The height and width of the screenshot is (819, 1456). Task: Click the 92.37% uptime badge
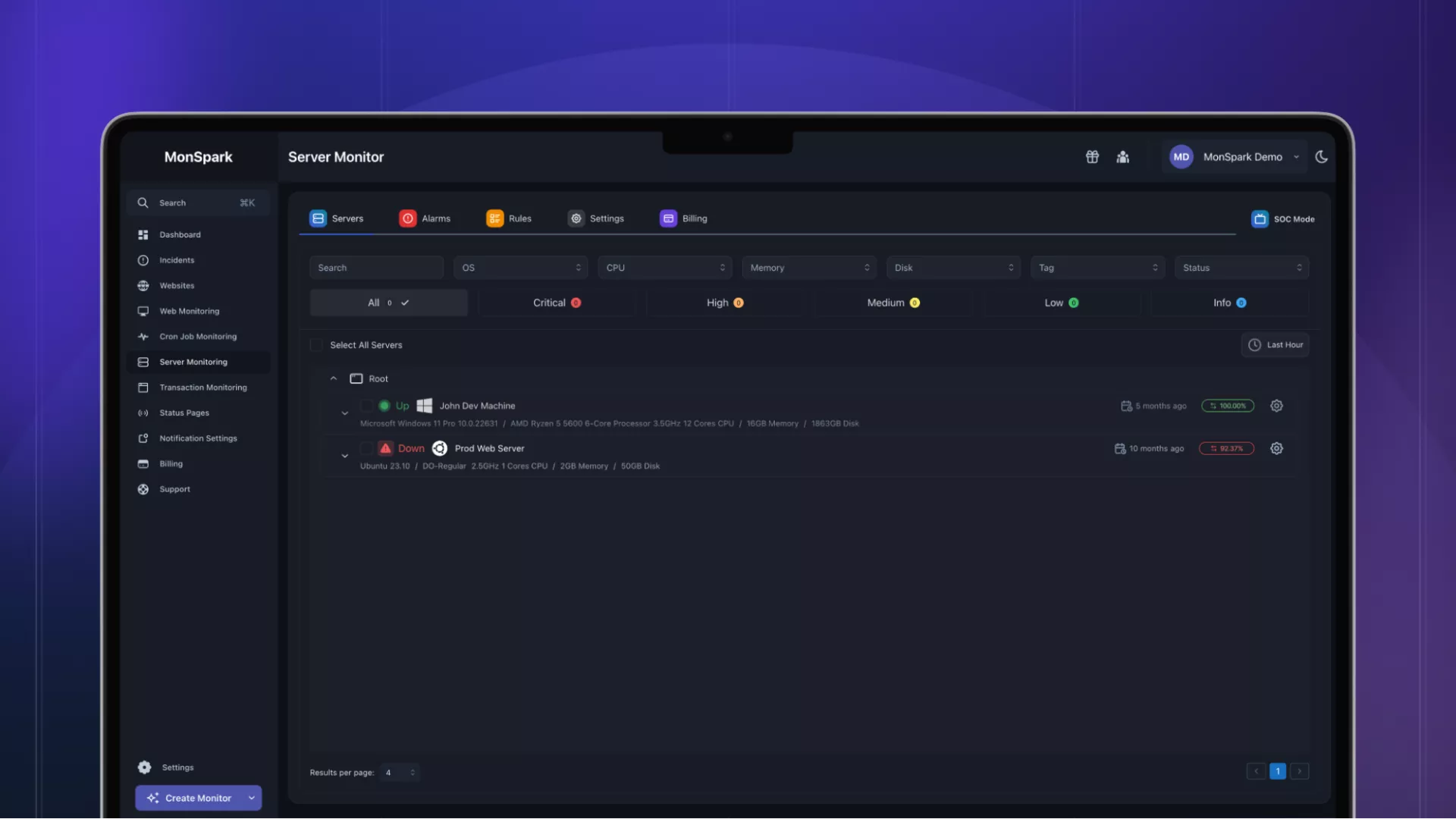[1226, 448]
